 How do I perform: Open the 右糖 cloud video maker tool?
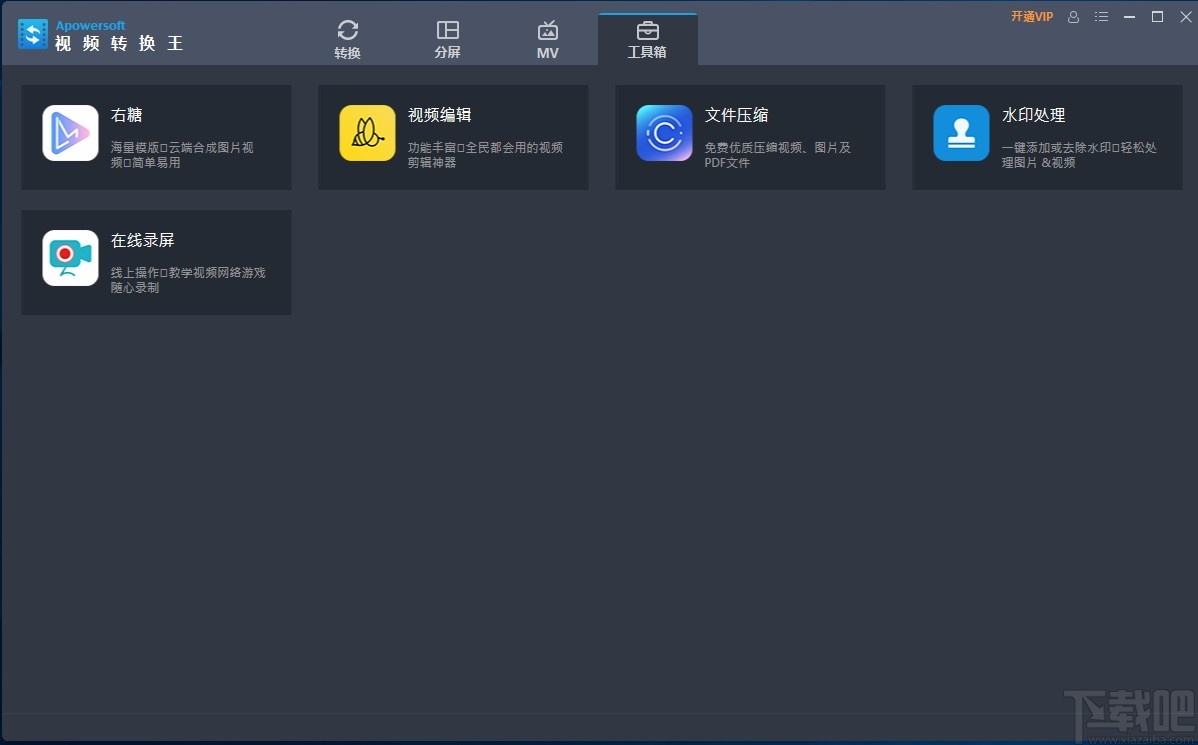pyautogui.click(x=155, y=137)
